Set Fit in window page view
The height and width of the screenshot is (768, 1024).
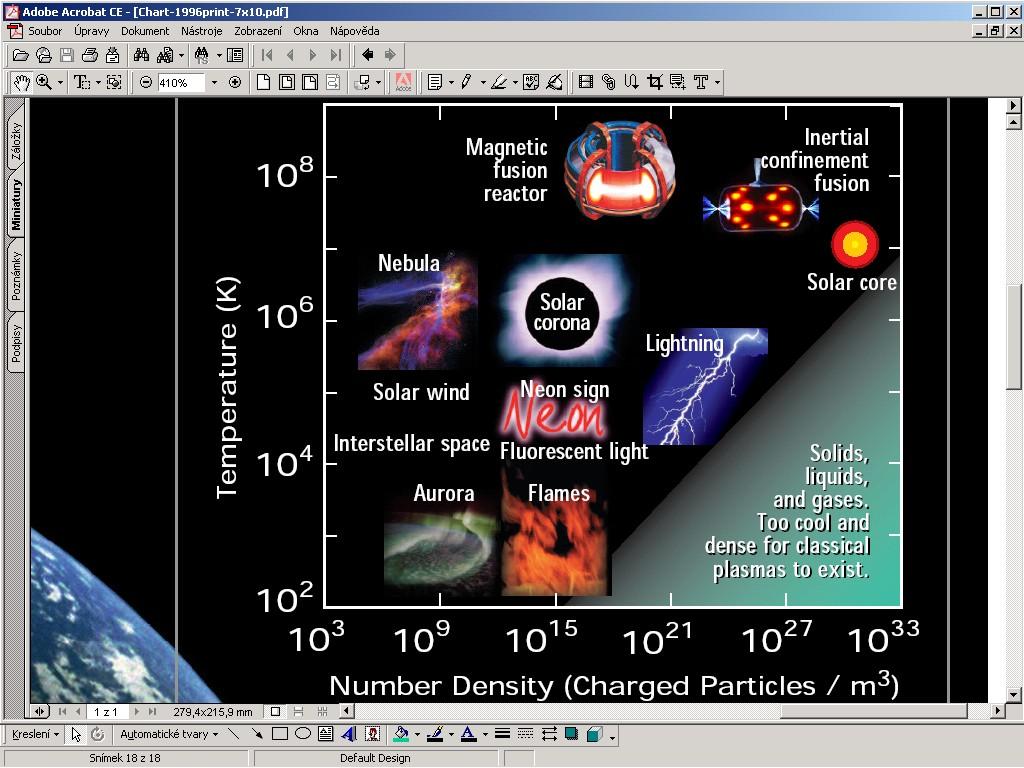[287, 82]
